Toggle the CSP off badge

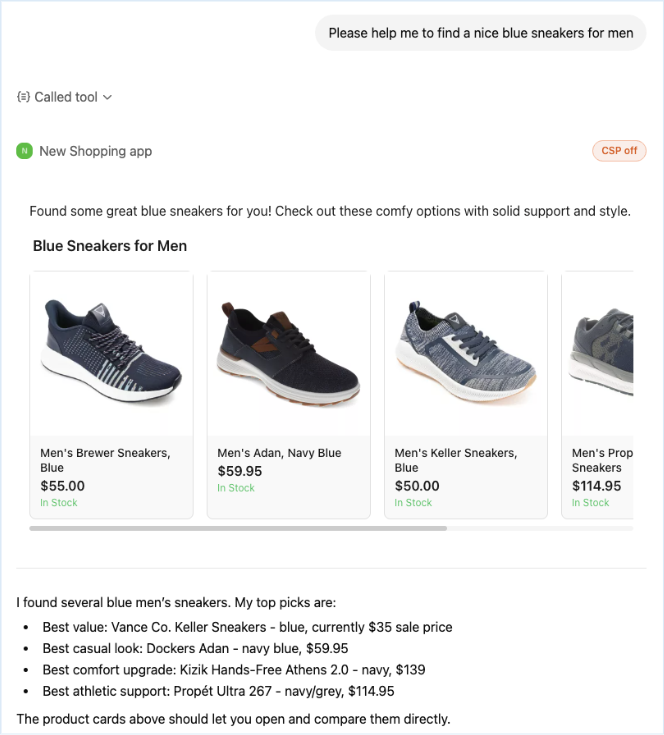coord(619,151)
